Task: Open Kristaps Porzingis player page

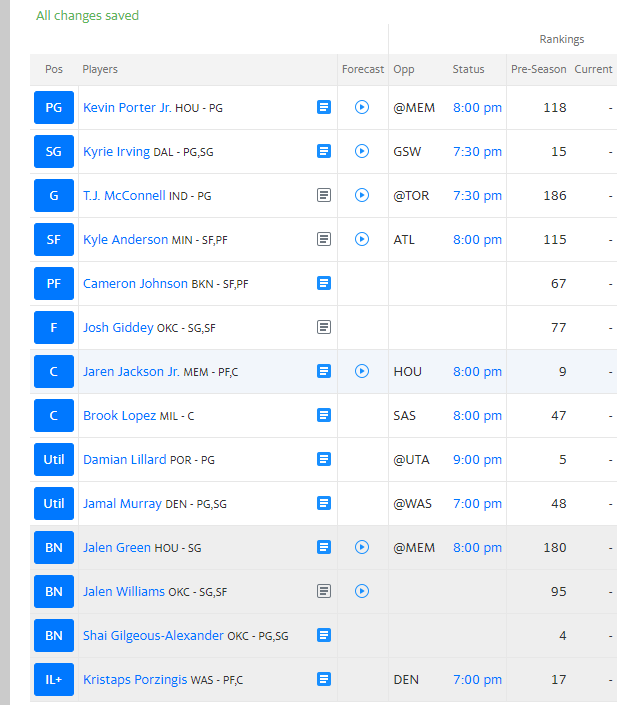Action: (x=135, y=680)
